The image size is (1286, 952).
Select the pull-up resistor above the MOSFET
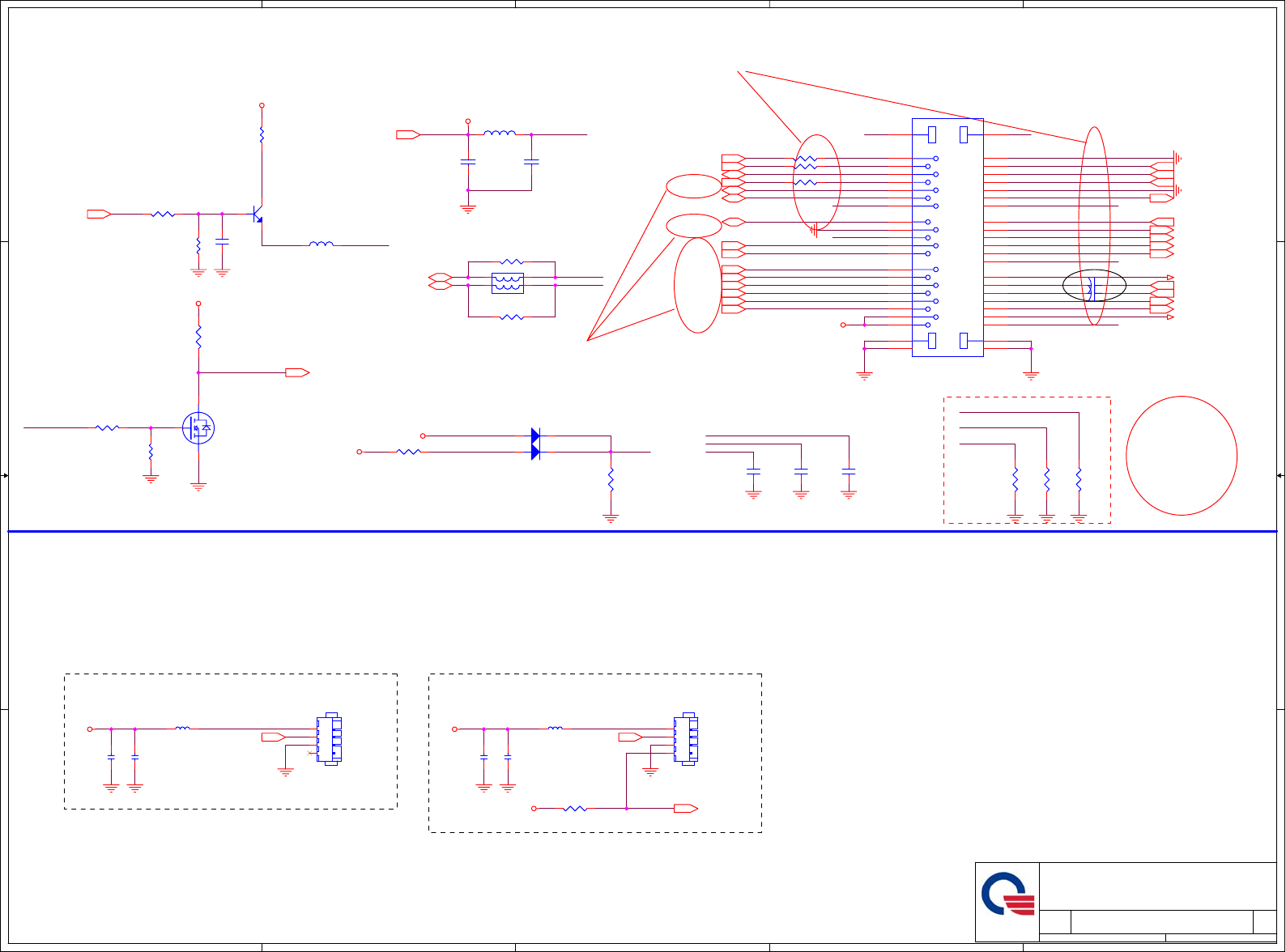click(x=198, y=337)
